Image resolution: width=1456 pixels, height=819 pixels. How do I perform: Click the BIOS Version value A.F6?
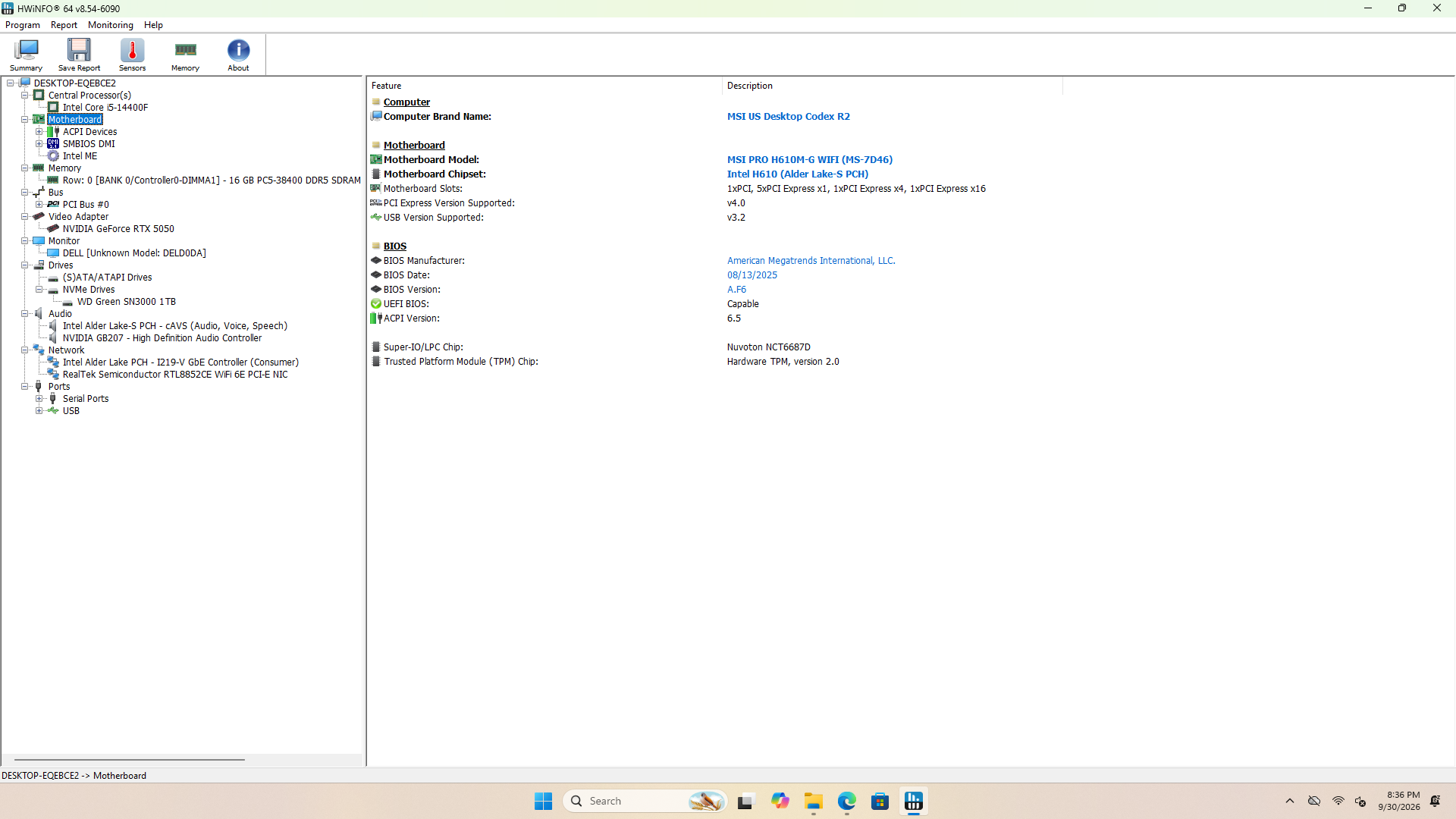(736, 290)
